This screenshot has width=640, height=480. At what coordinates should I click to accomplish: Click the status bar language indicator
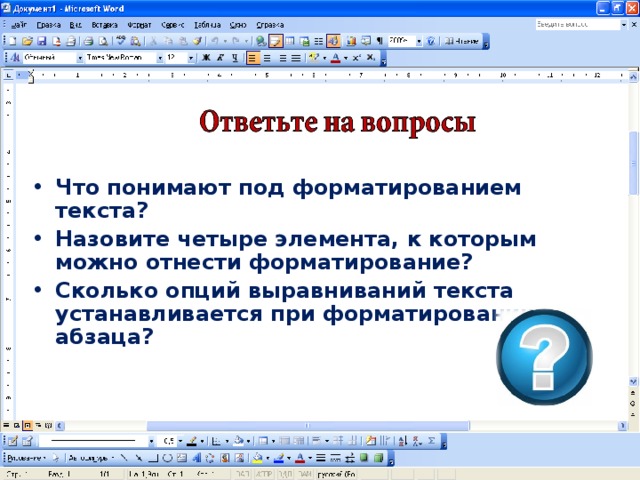[336, 474]
